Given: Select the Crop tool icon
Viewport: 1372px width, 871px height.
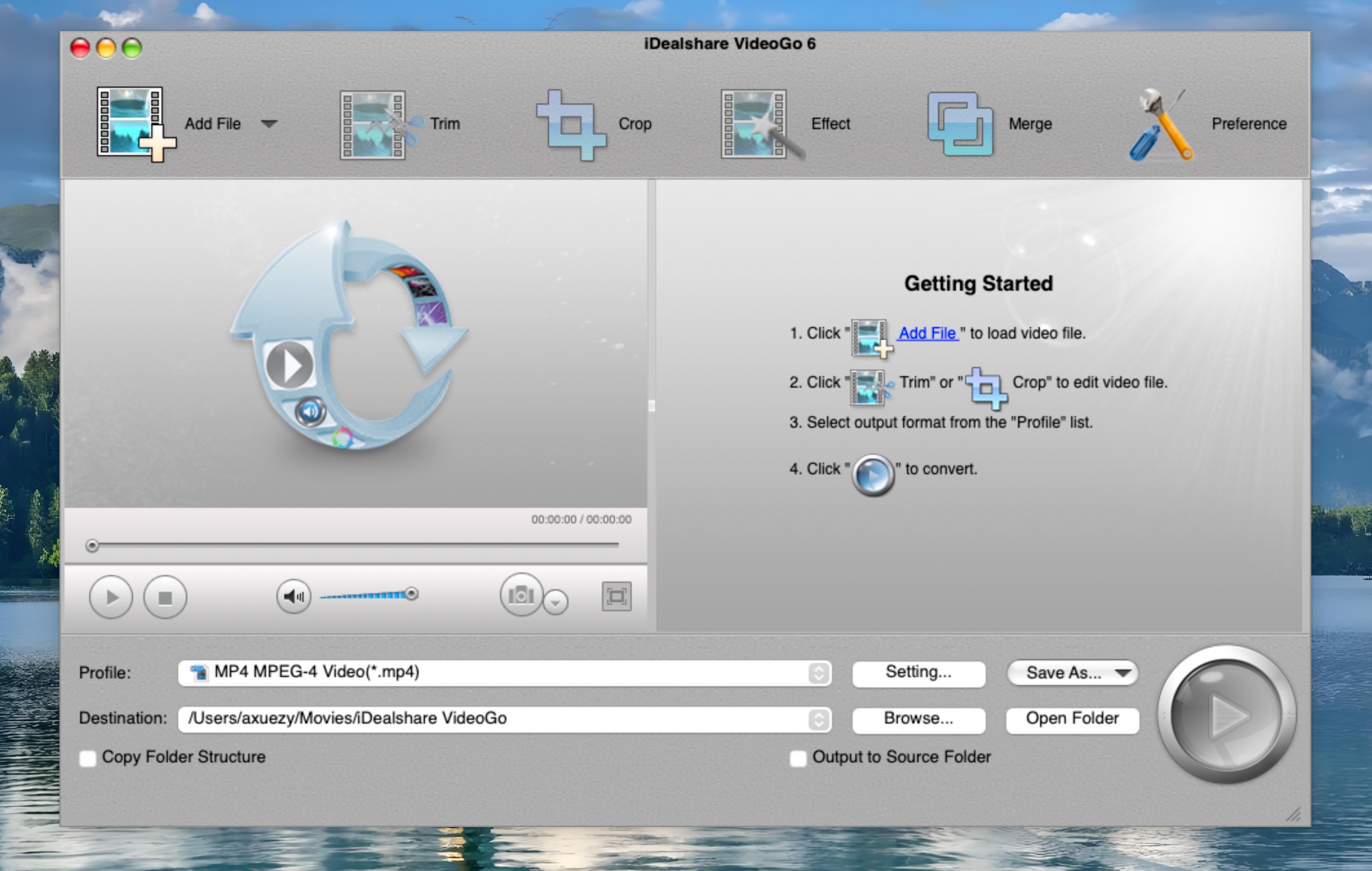Looking at the screenshot, I should (572, 124).
